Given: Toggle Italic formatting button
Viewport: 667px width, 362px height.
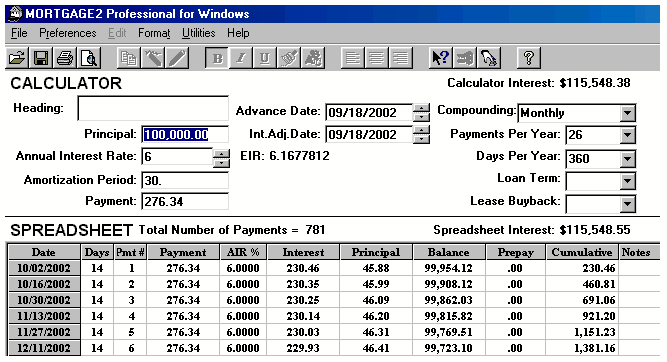Looking at the screenshot, I should [241, 58].
